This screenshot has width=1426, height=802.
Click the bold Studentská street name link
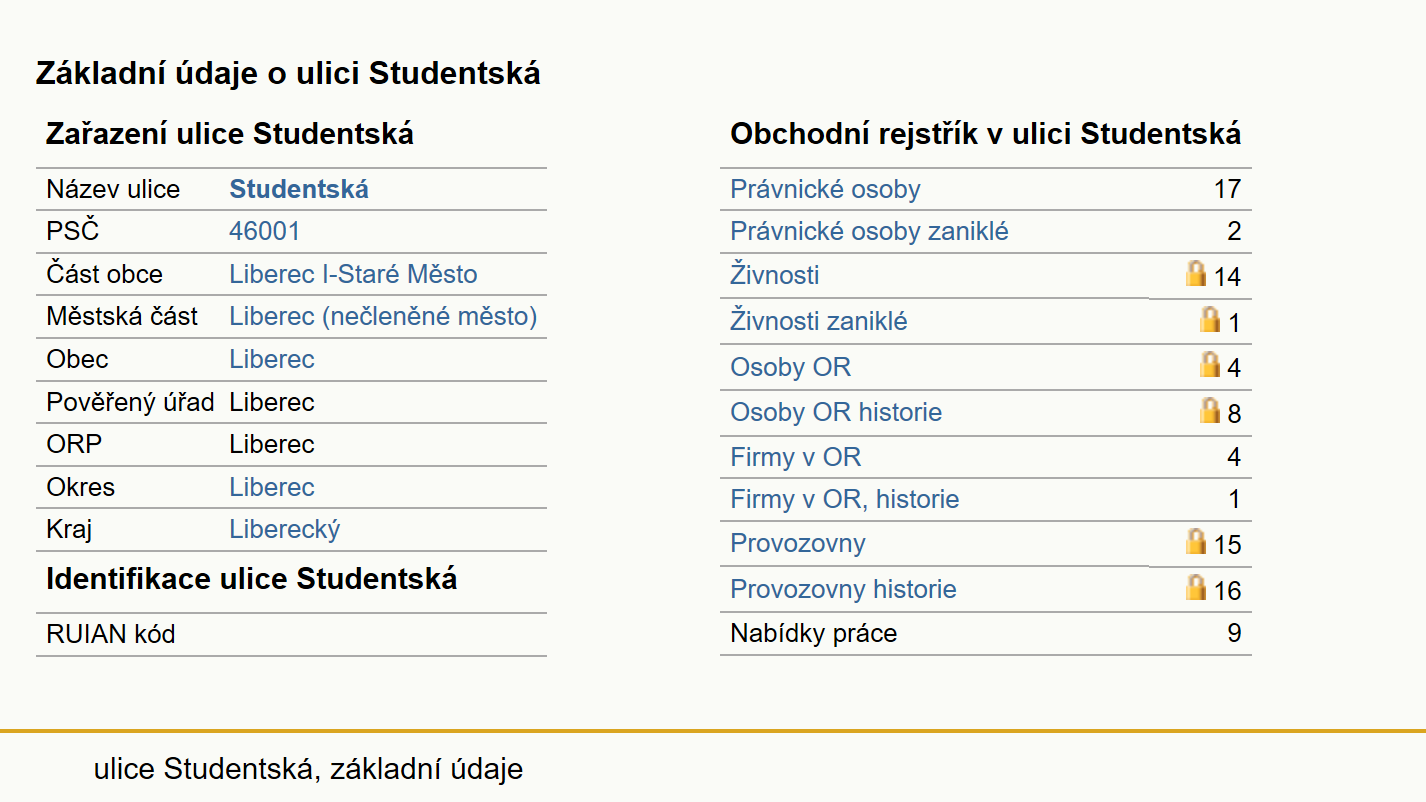point(299,190)
